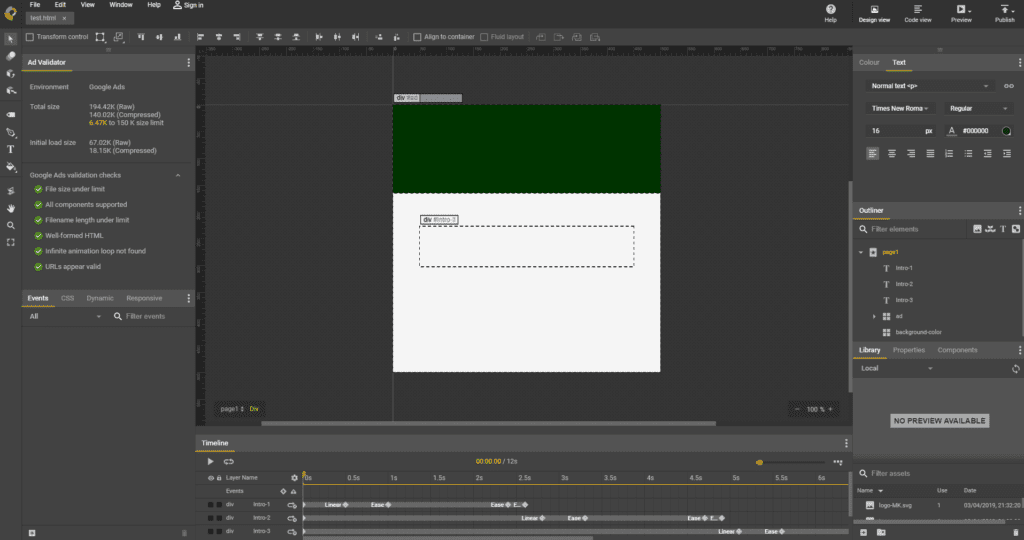Enable Align to container checkbox
The width and height of the screenshot is (1024, 540).
(x=417, y=37)
